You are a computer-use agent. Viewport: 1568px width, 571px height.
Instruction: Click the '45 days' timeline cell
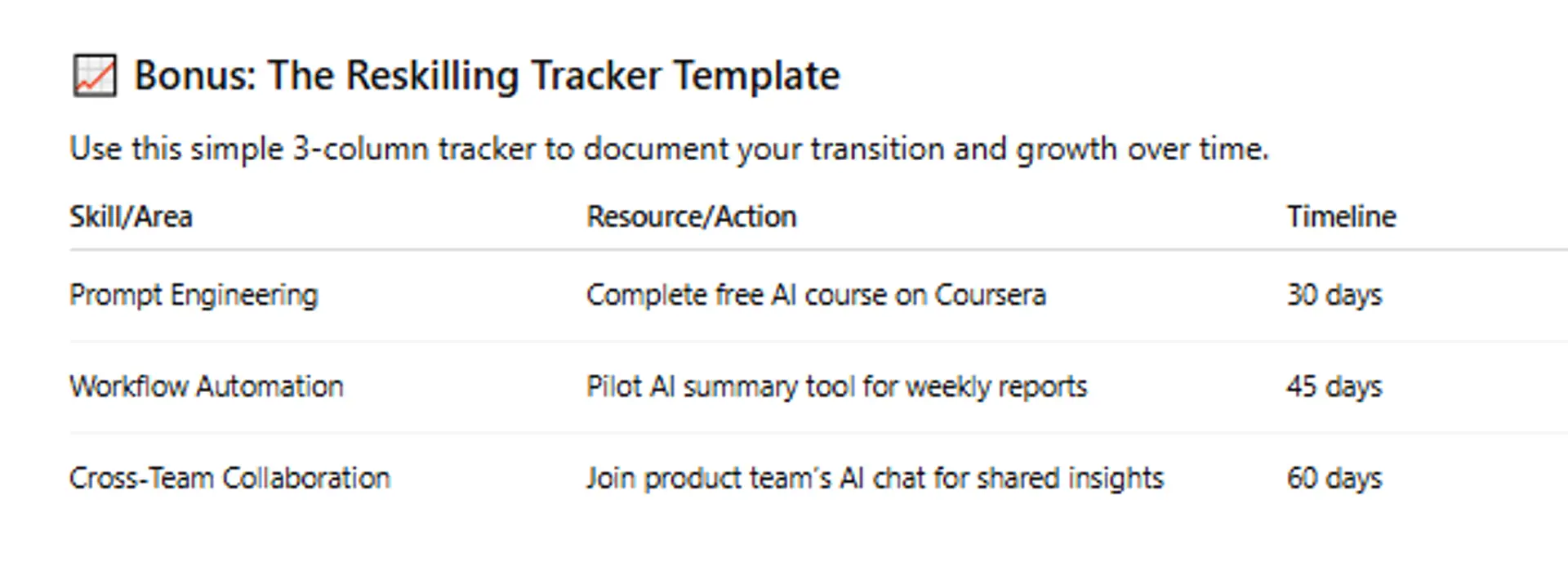click(x=1334, y=386)
